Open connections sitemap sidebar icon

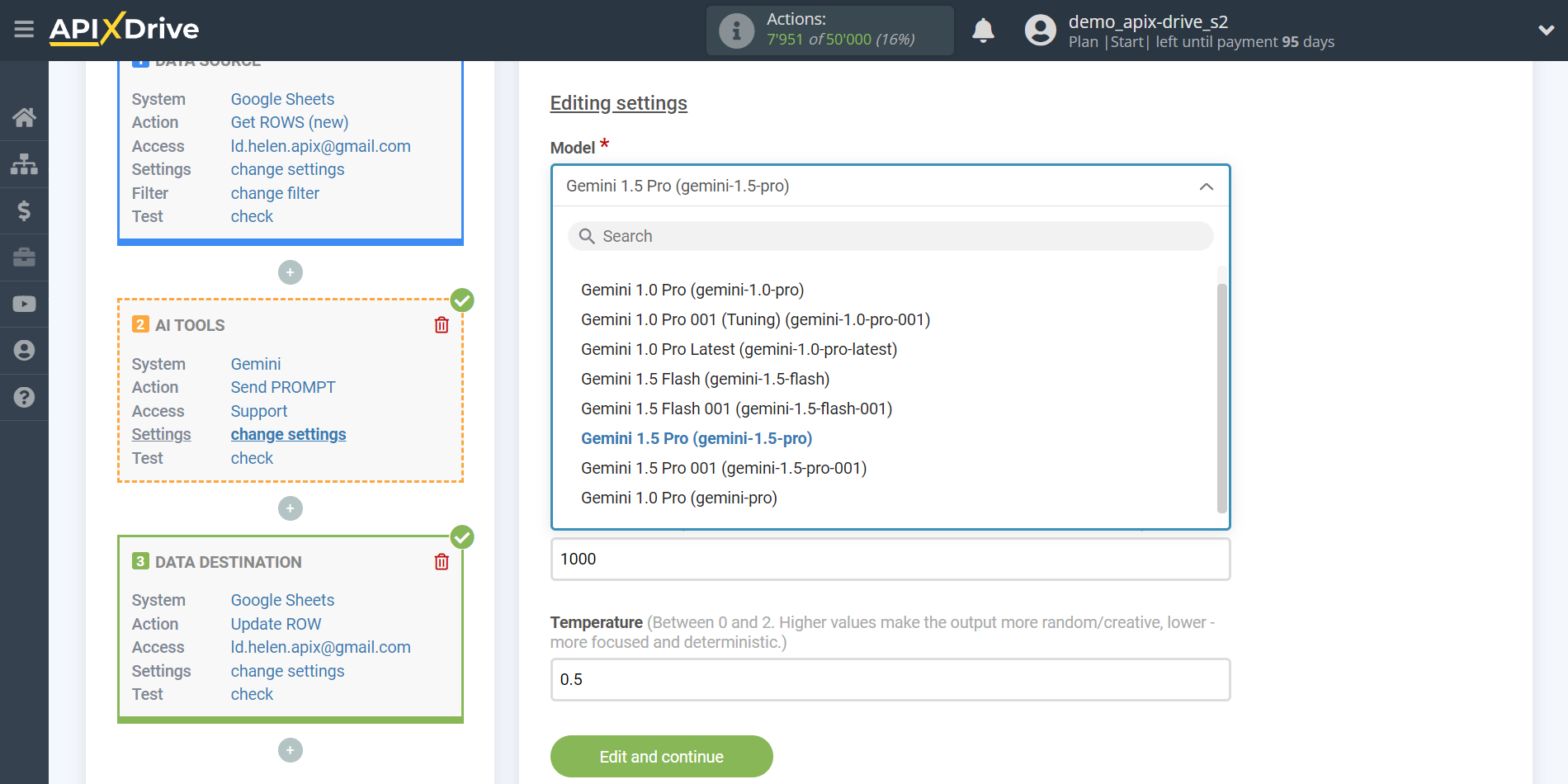click(x=24, y=164)
